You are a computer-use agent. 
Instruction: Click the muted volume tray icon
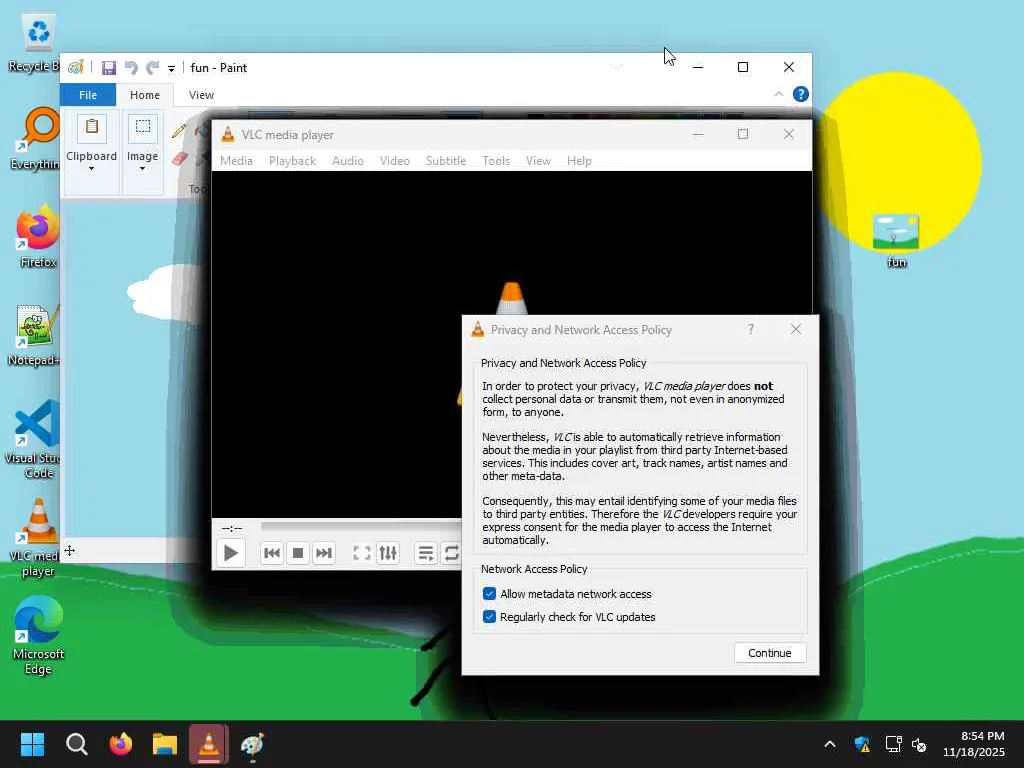tap(919, 744)
